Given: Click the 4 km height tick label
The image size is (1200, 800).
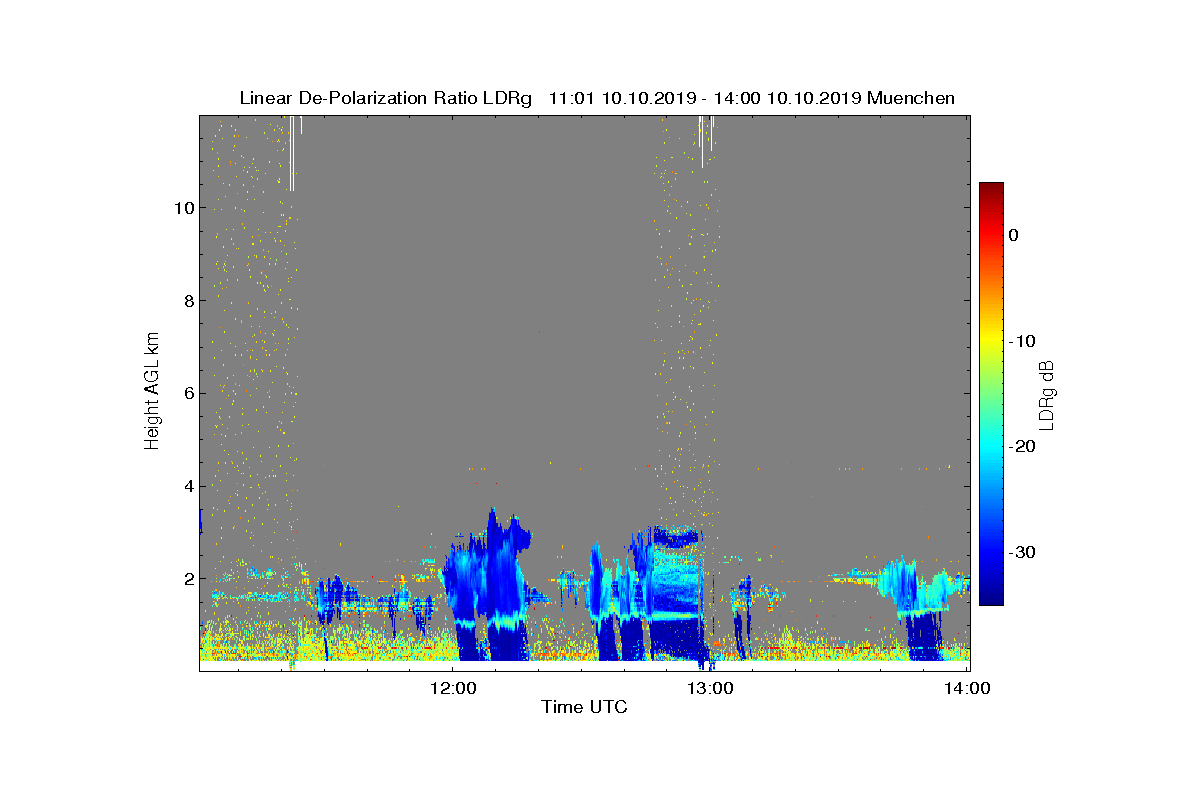Looking at the screenshot, I should coord(187,486).
